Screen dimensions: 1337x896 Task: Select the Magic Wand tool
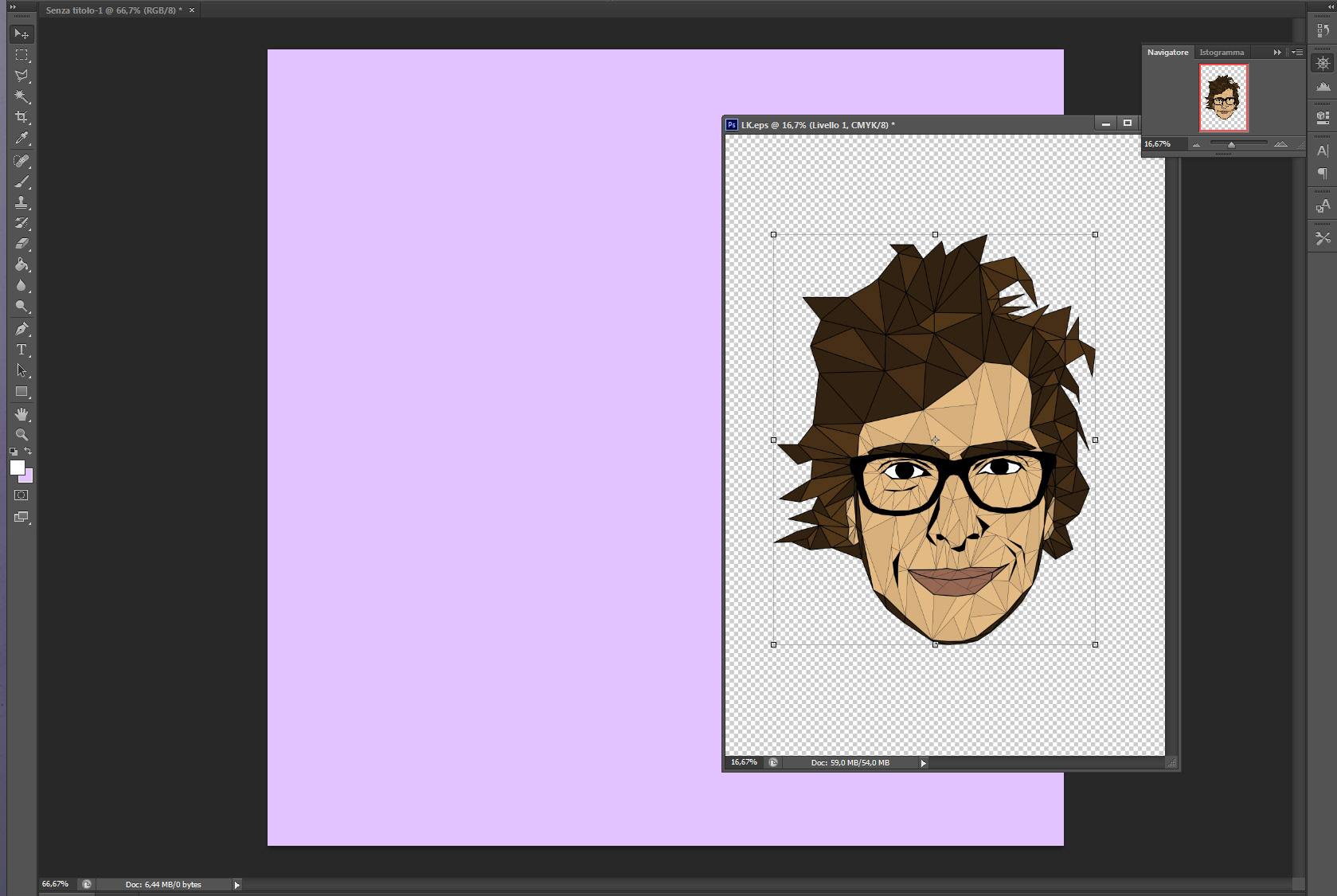click(x=22, y=96)
